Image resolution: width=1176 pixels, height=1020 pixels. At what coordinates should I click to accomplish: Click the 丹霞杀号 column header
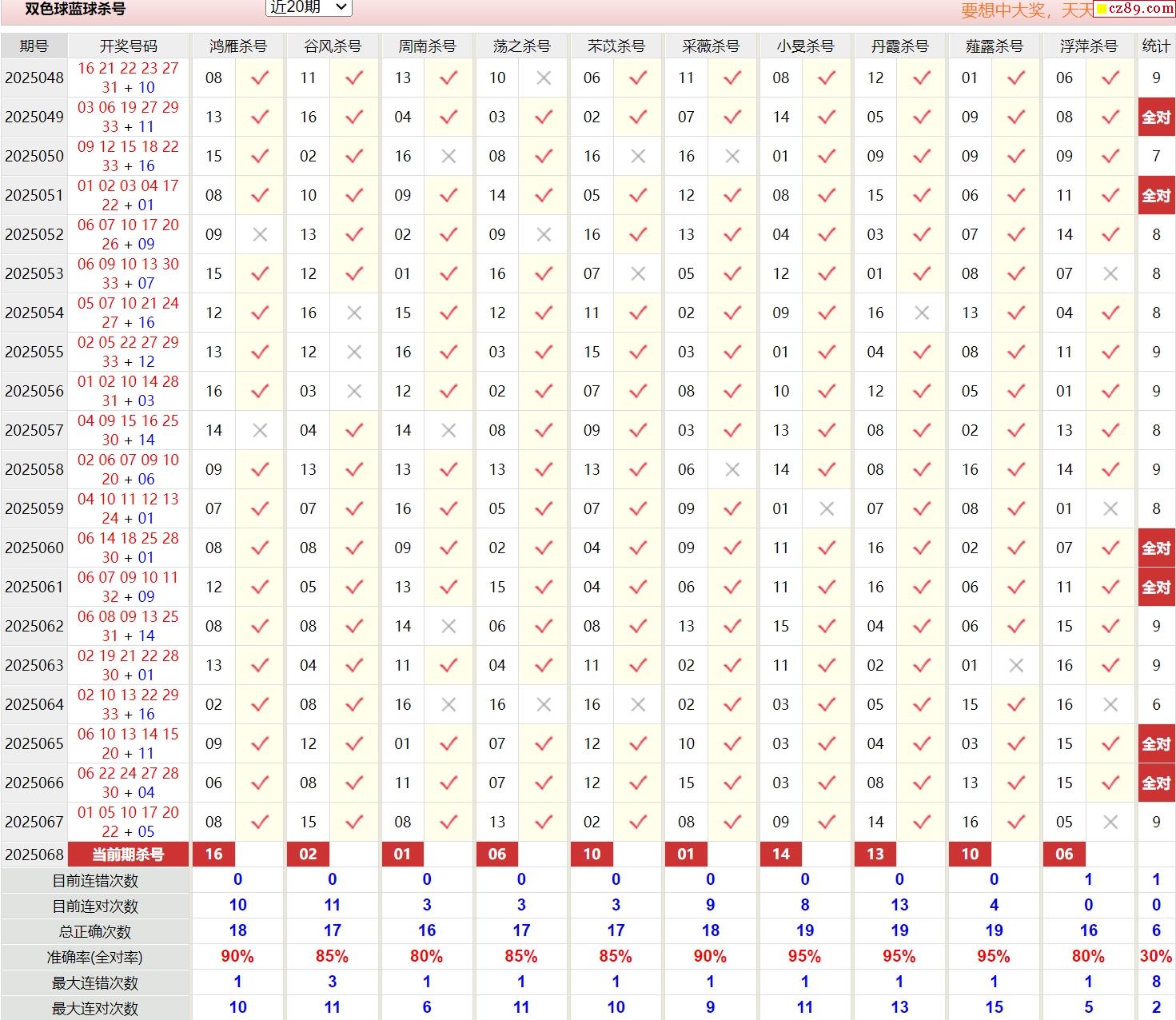click(x=899, y=46)
